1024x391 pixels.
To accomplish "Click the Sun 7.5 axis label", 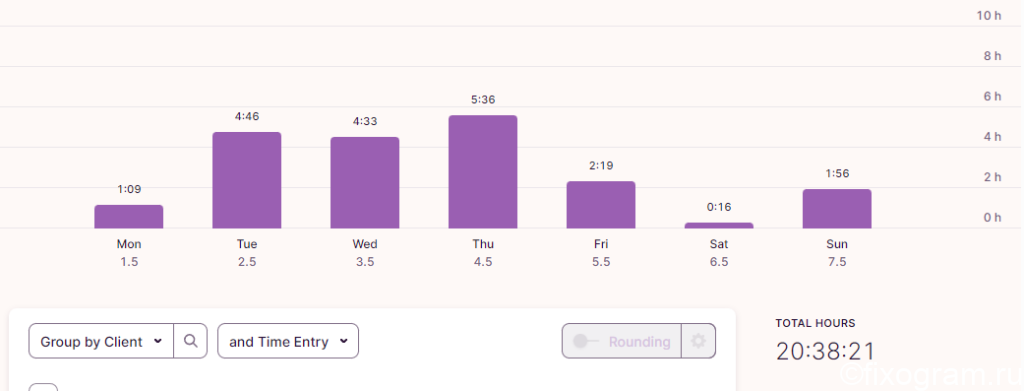I will click(837, 253).
